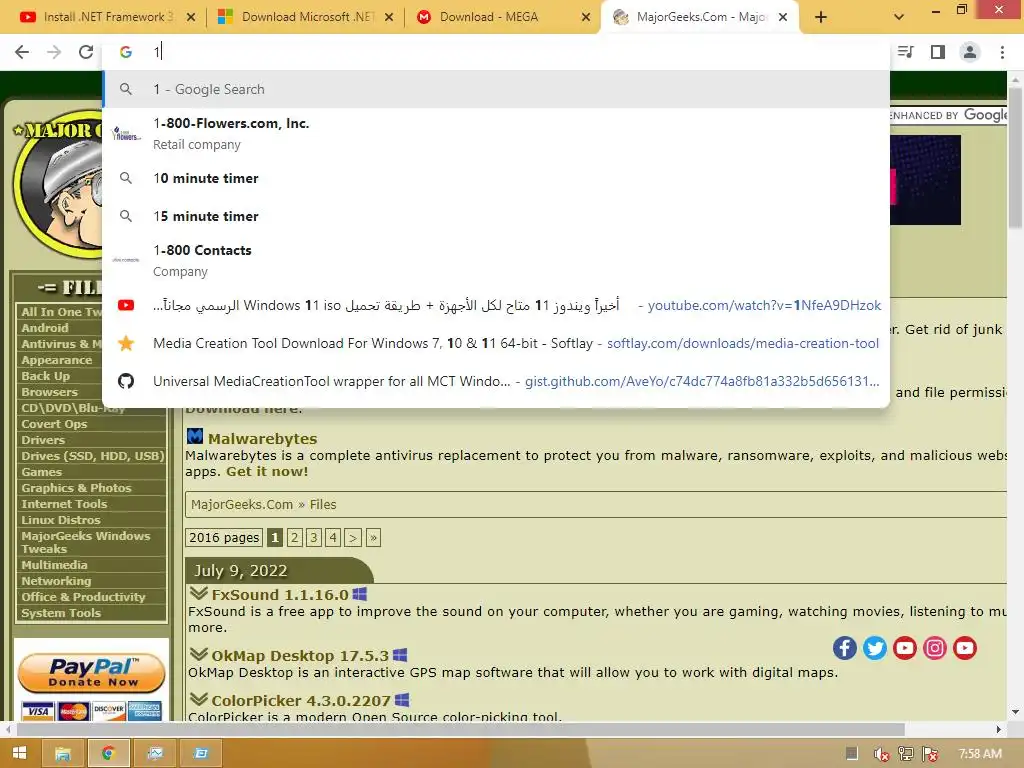The height and width of the screenshot is (768, 1024).
Task: Open MajorGeeks Facebook icon
Action: pos(844,648)
